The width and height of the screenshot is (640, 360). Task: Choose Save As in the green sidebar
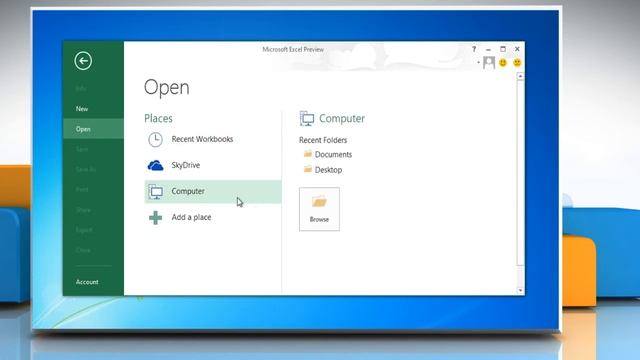(86, 169)
